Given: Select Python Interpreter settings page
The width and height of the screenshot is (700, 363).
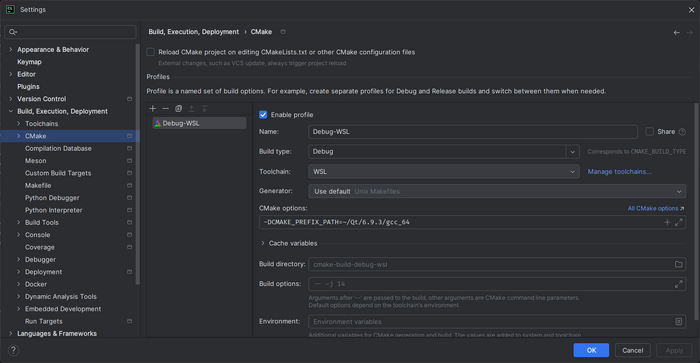Looking at the screenshot, I should coord(54,210).
